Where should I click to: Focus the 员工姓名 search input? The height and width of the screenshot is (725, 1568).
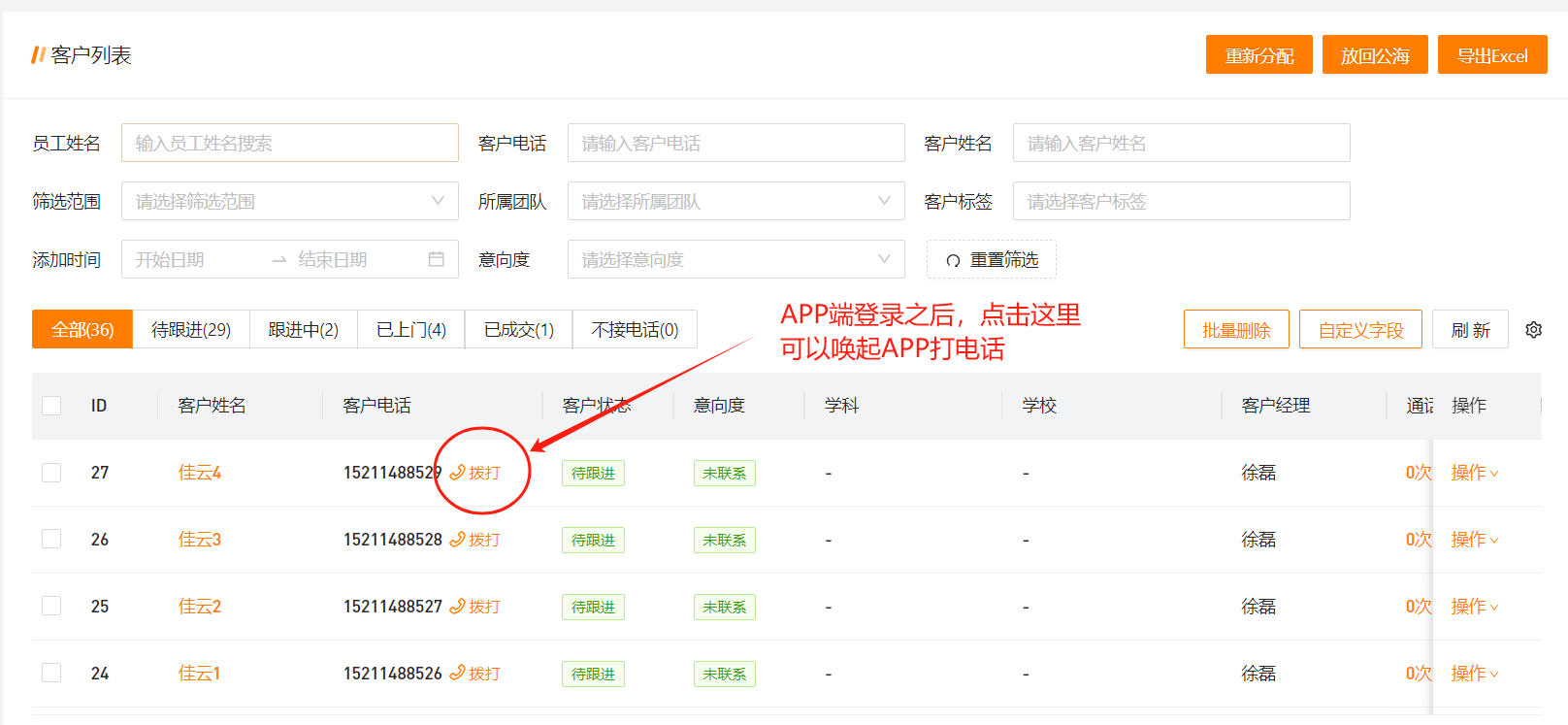pos(290,143)
